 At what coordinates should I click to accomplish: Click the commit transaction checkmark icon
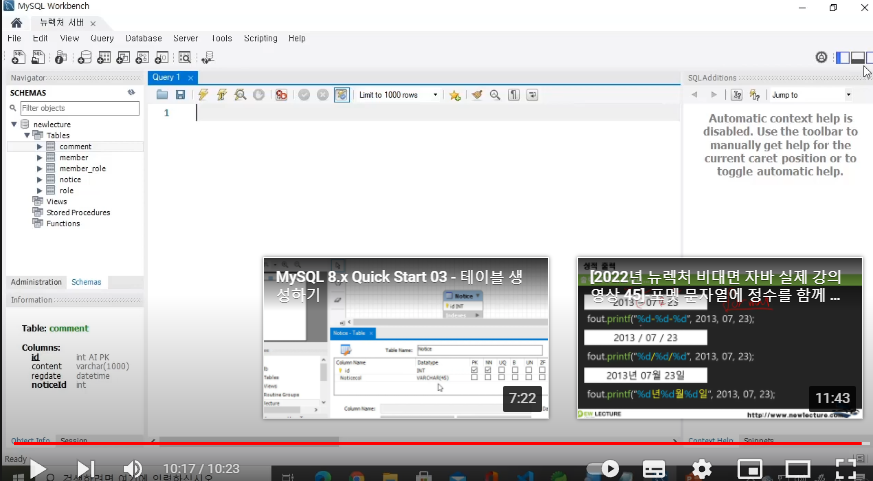tap(304, 95)
